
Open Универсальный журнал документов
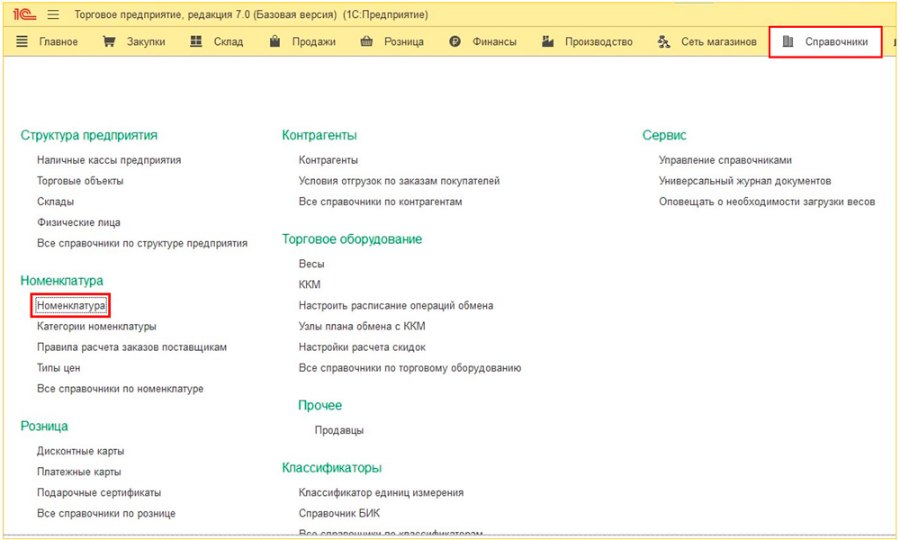(x=745, y=181)
